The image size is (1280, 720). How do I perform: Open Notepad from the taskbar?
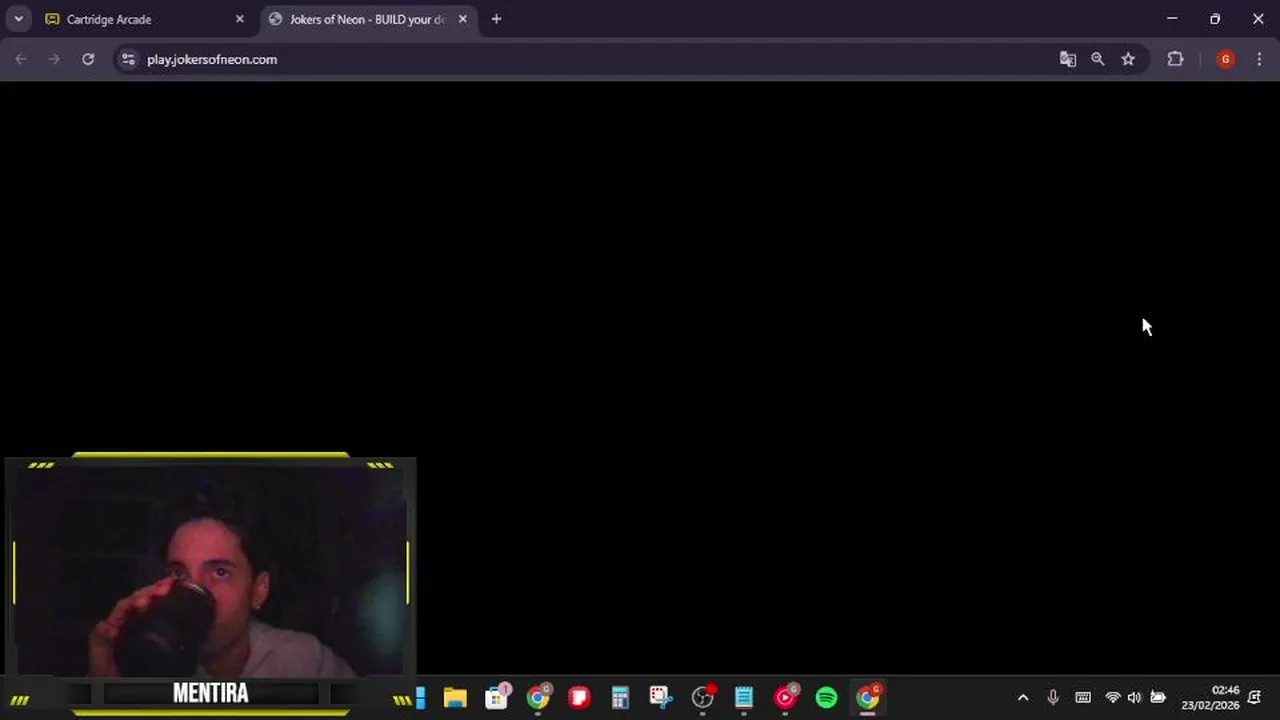coord(744,697)
